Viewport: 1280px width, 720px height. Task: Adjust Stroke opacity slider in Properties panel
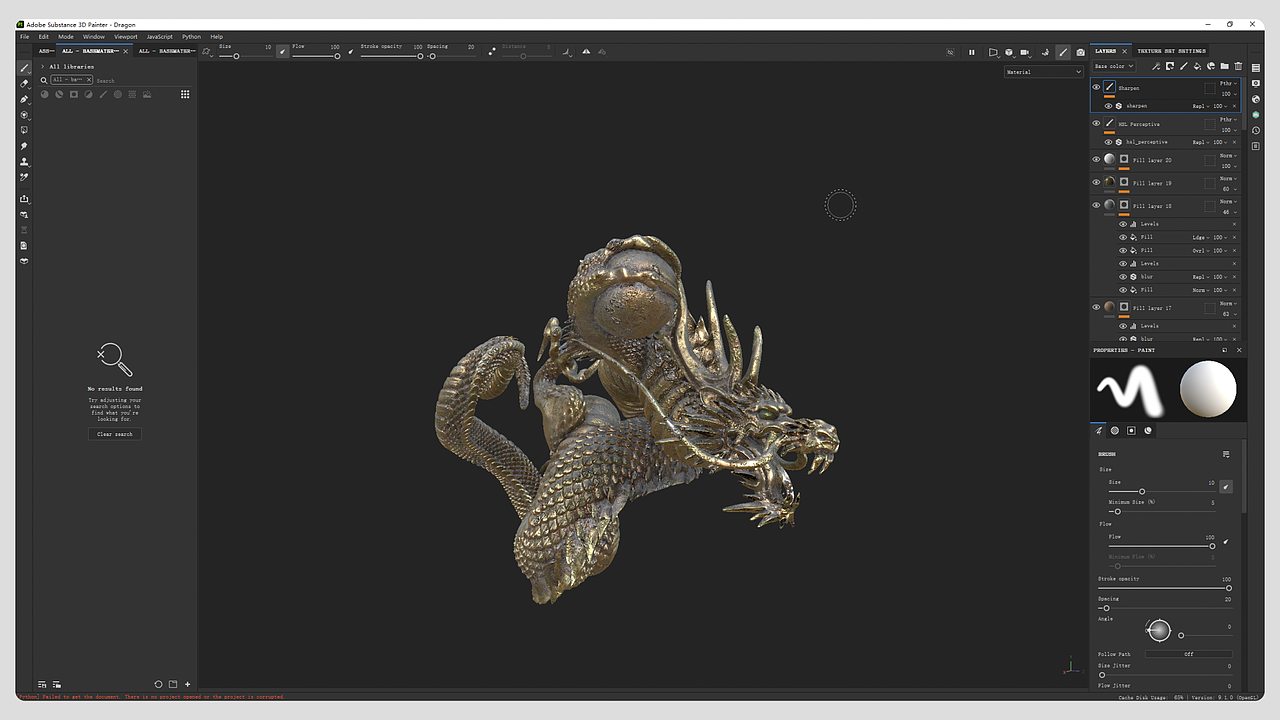coord(1165,588)
